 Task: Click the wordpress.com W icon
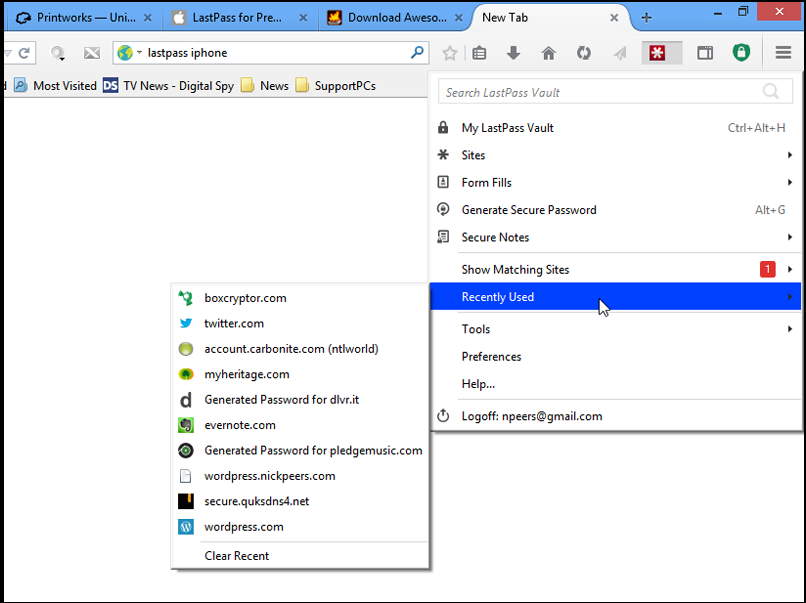click(x=186, y=527)
